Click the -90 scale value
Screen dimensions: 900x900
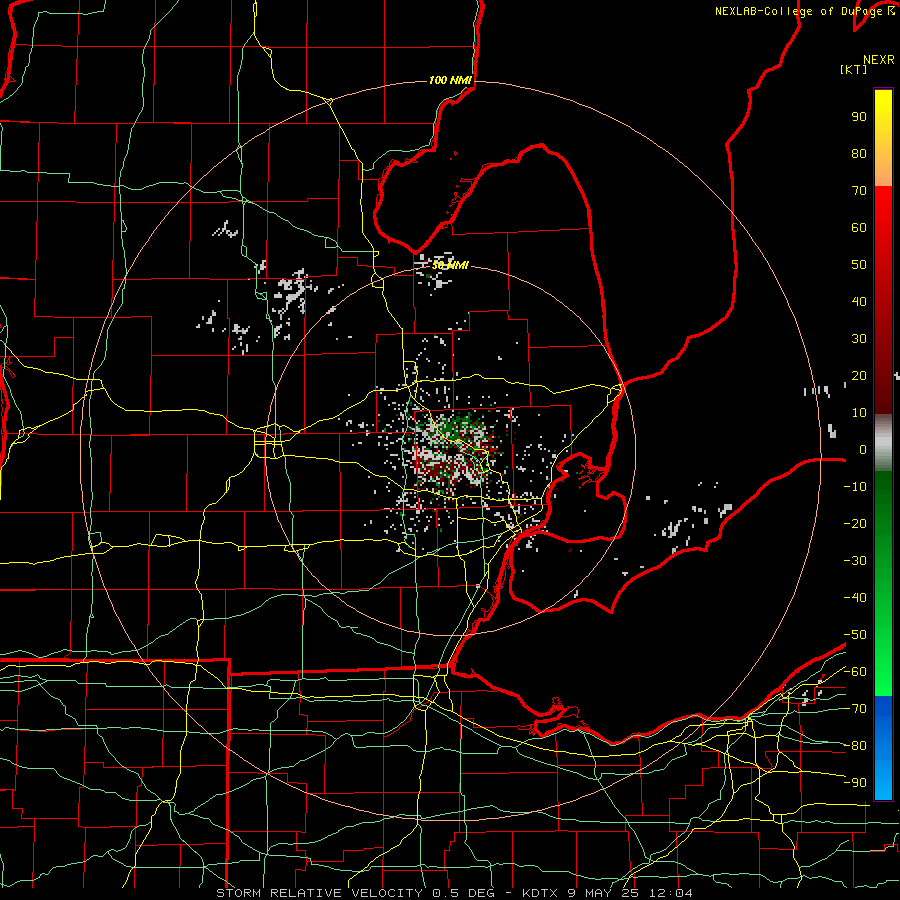tap(855, 783)
